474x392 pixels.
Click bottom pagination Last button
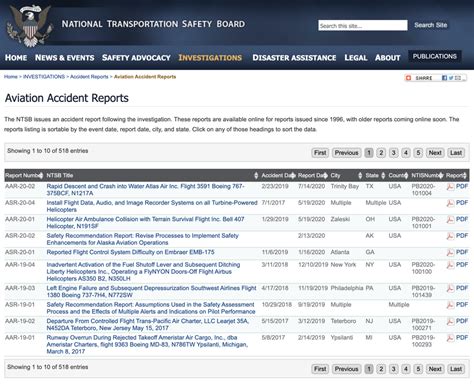point(456,369)
